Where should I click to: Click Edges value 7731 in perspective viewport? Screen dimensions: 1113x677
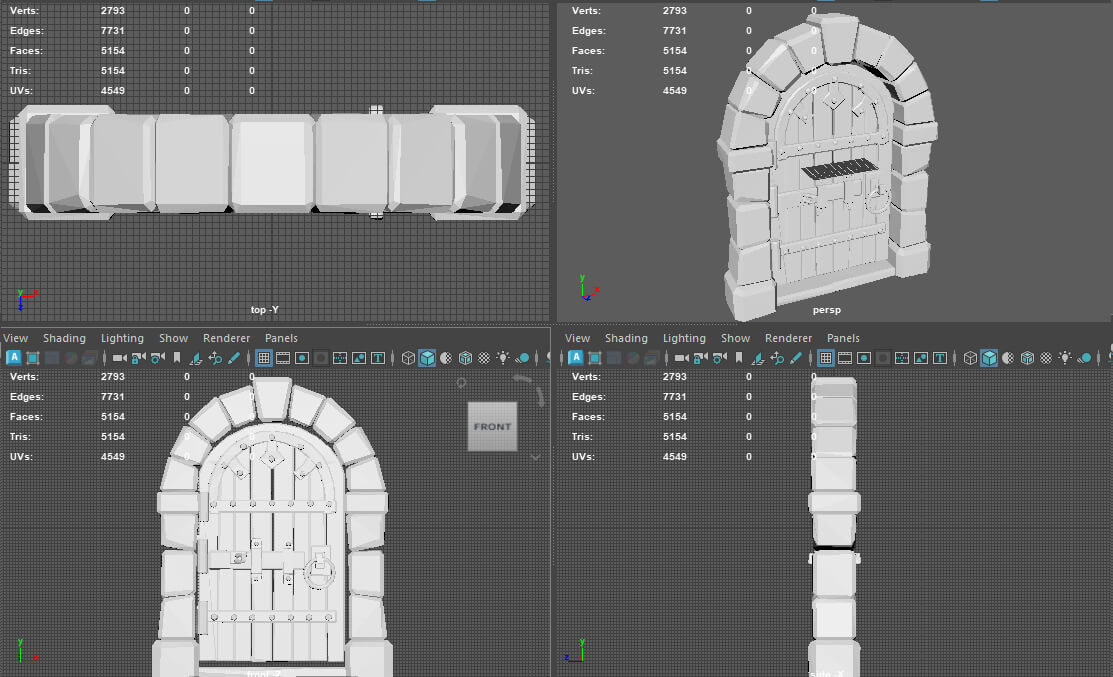point(675,31)
